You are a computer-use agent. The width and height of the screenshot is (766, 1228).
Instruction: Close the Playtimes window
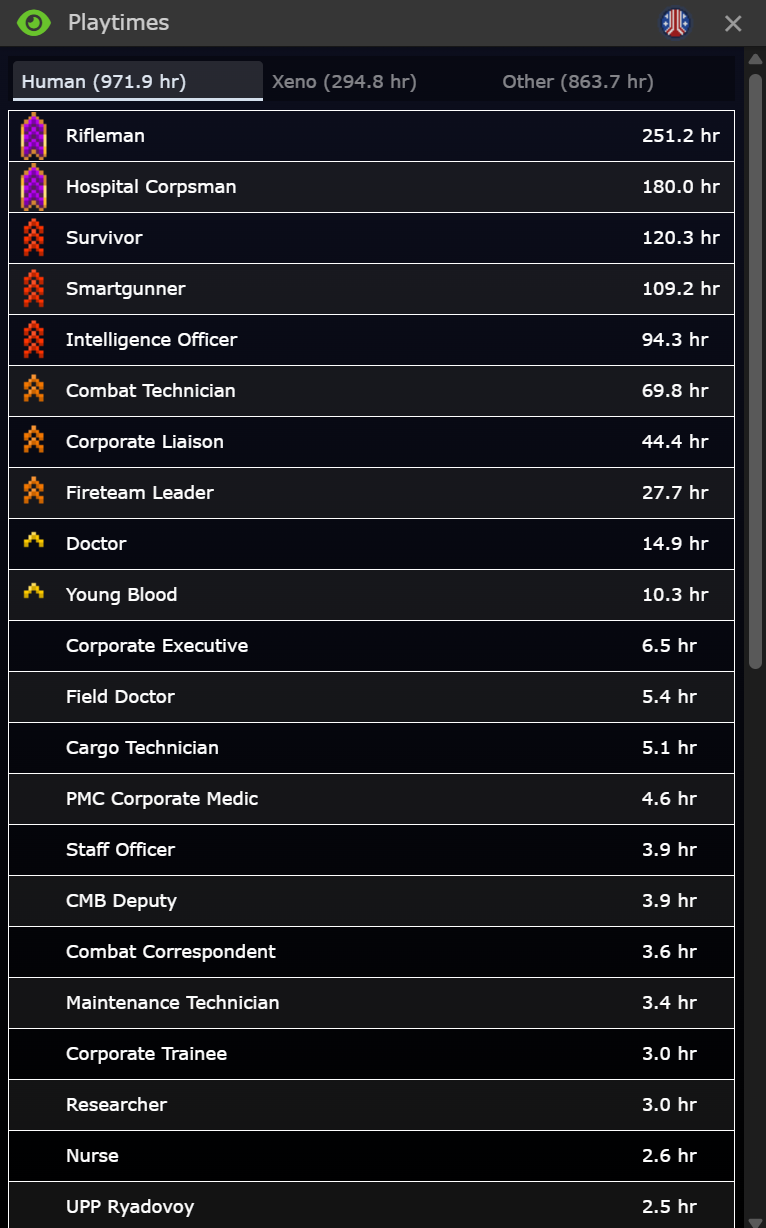[733, 23]
